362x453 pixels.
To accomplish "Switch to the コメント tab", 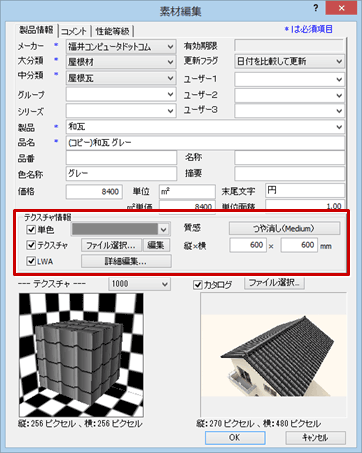I will click(74, 31).
